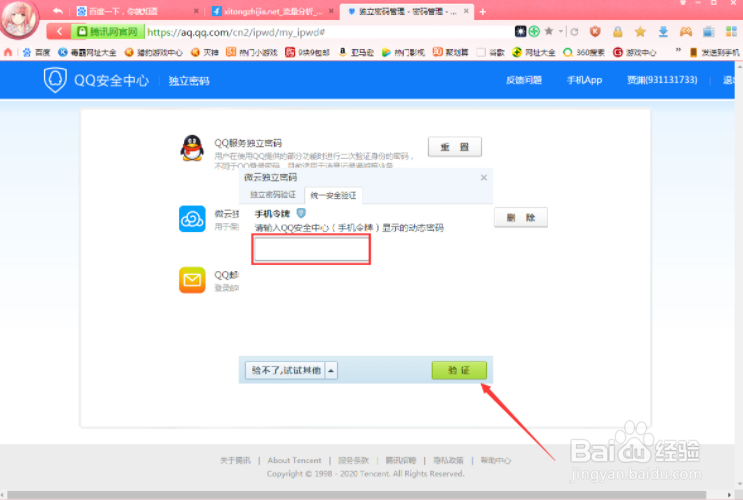Click the 验不了,试试其他 button
Image resolution: width=743 pixels, height=500 pixels.
click(x=286, y=370)
